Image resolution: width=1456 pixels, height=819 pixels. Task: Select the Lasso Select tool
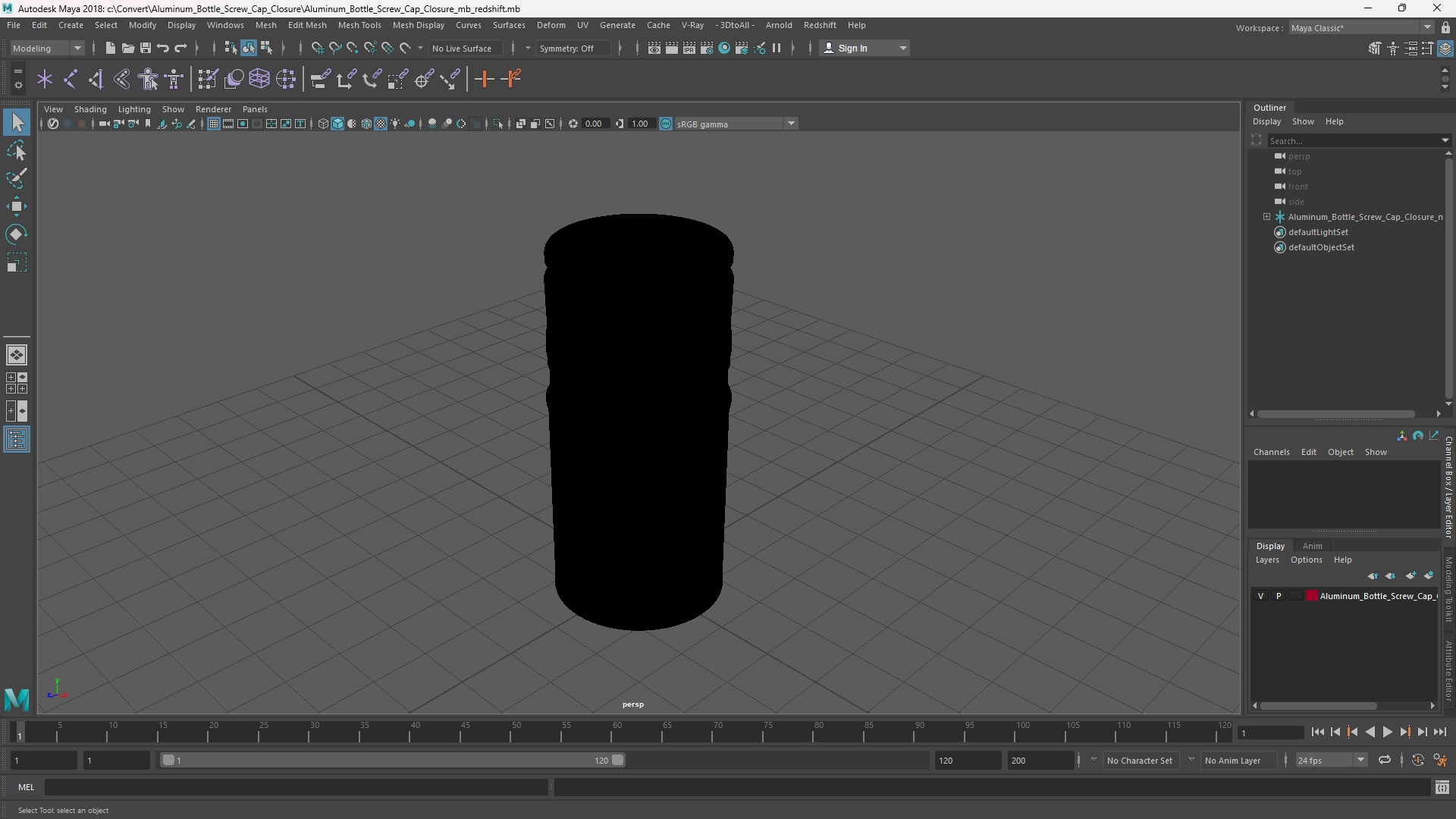click(x=17, y=150)
